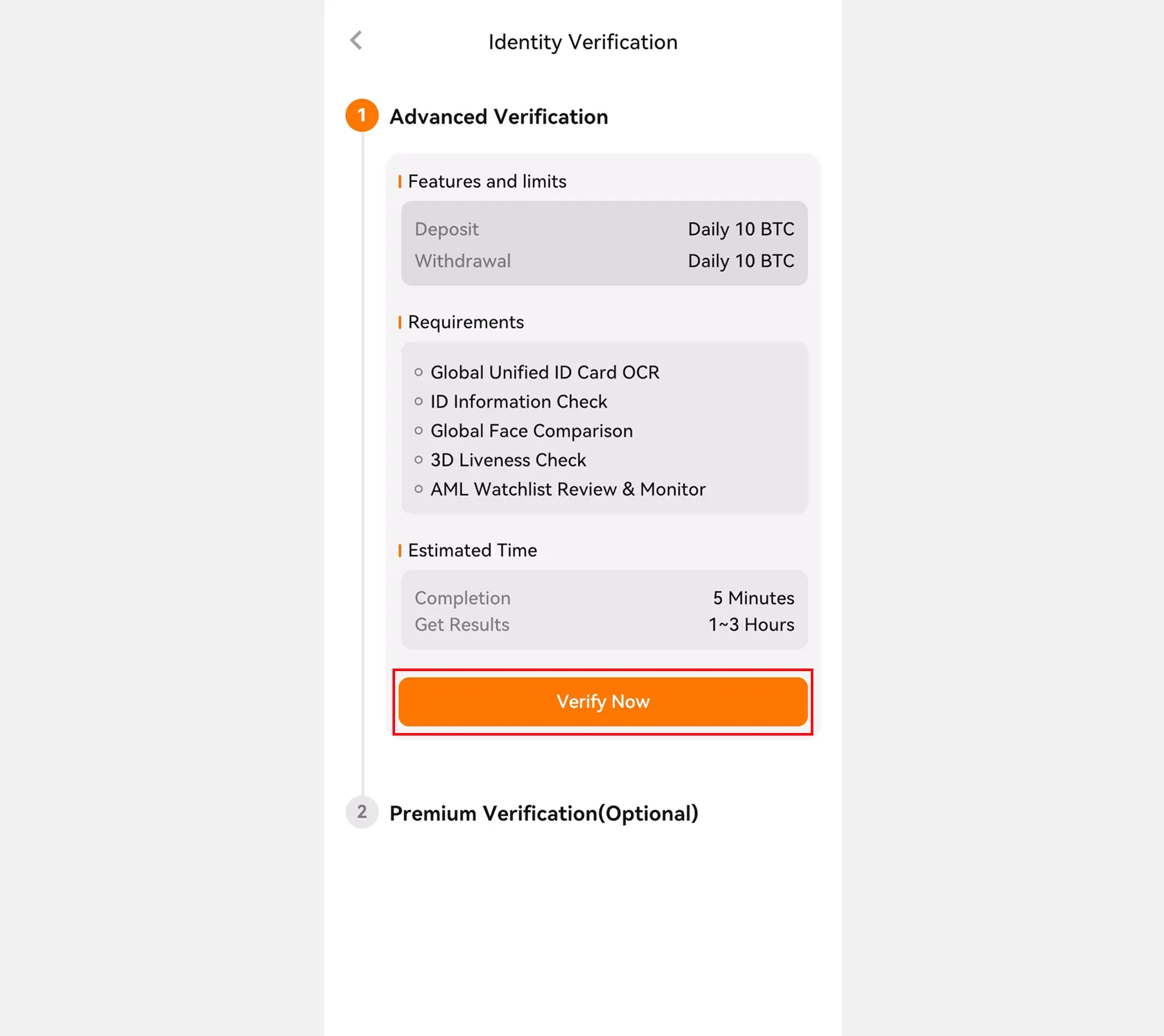Select the ID Information Check requirement
Image resolution: width=1164 pixels, height=1036 pixels.
pyautogui.click(x=518, y=402)
